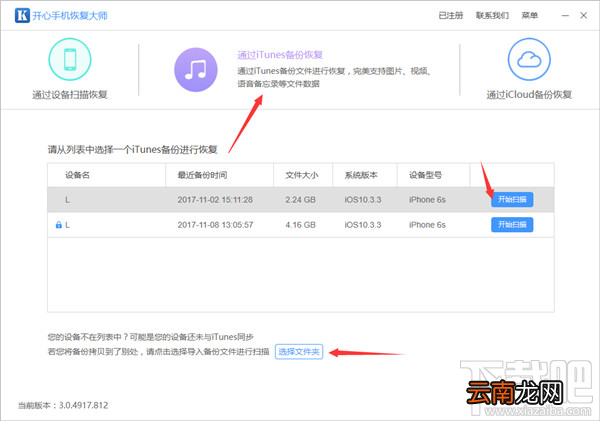Click the 选择文件夹 button

tap(299, 352)
